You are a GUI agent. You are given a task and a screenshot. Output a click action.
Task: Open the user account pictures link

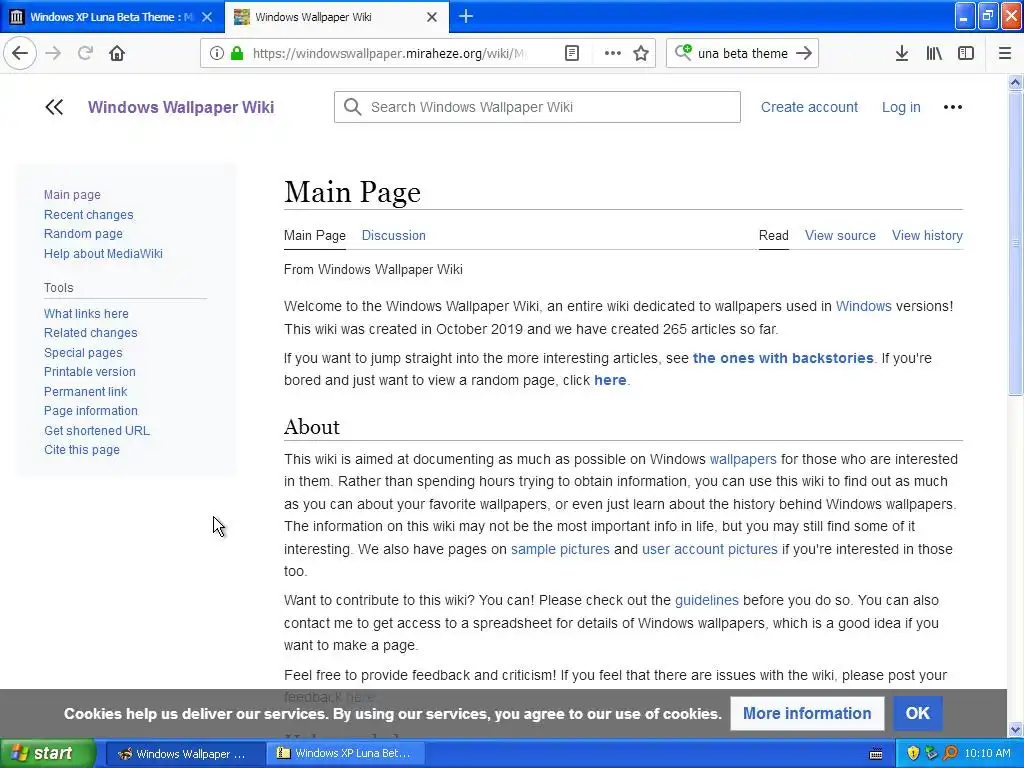(710, 549)
